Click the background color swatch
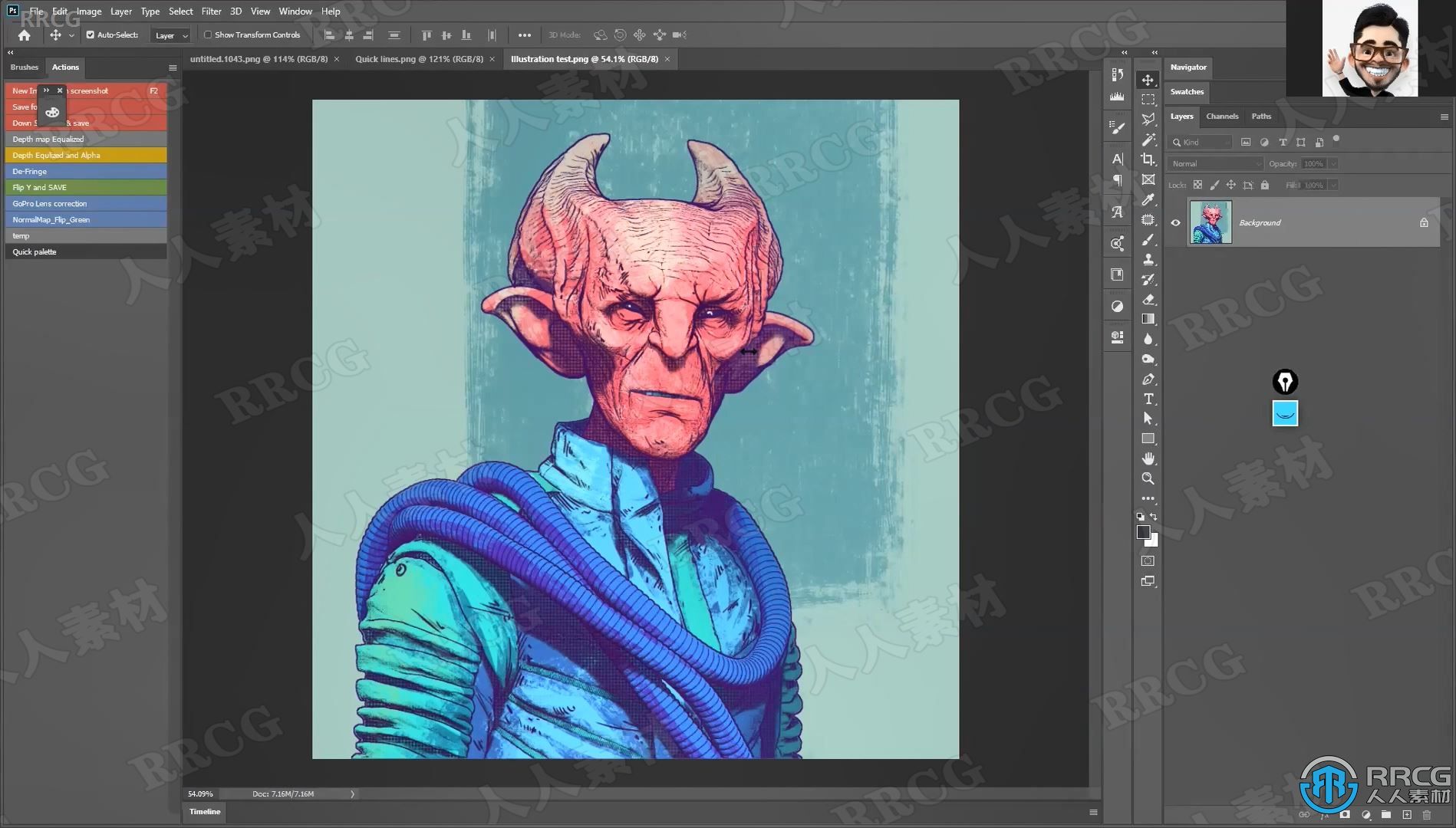Viewport: 1456px width, 828px height. pos(1154,541)
